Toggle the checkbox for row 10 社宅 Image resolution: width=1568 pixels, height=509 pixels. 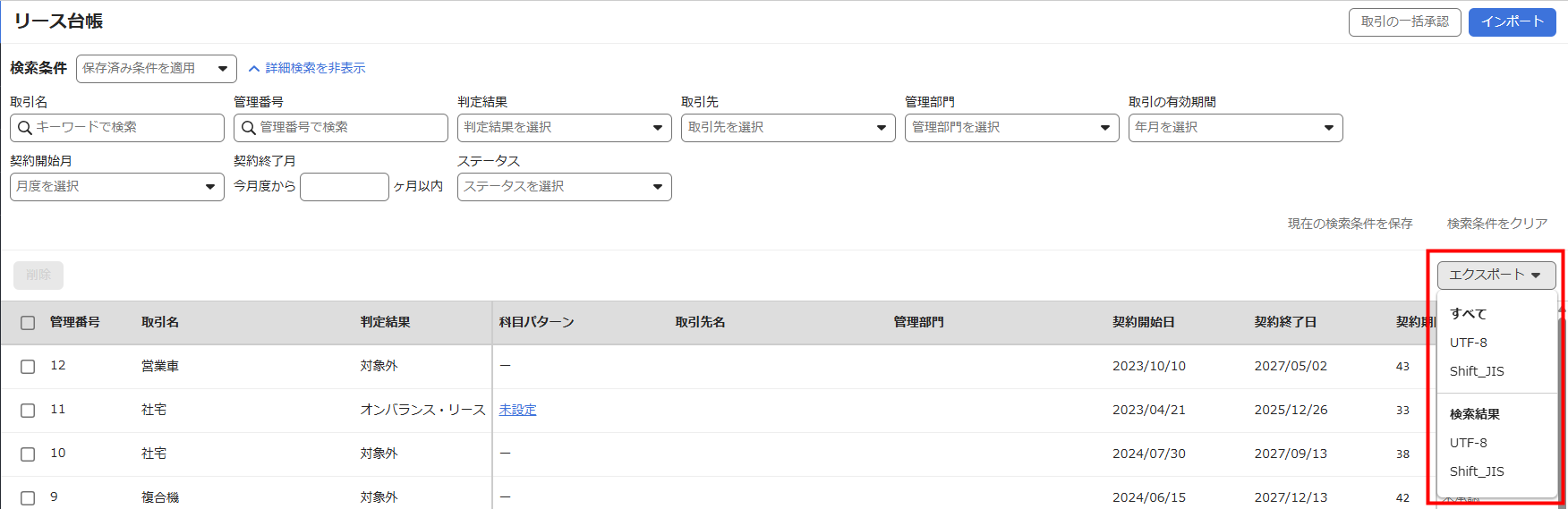tap(28, 454)
